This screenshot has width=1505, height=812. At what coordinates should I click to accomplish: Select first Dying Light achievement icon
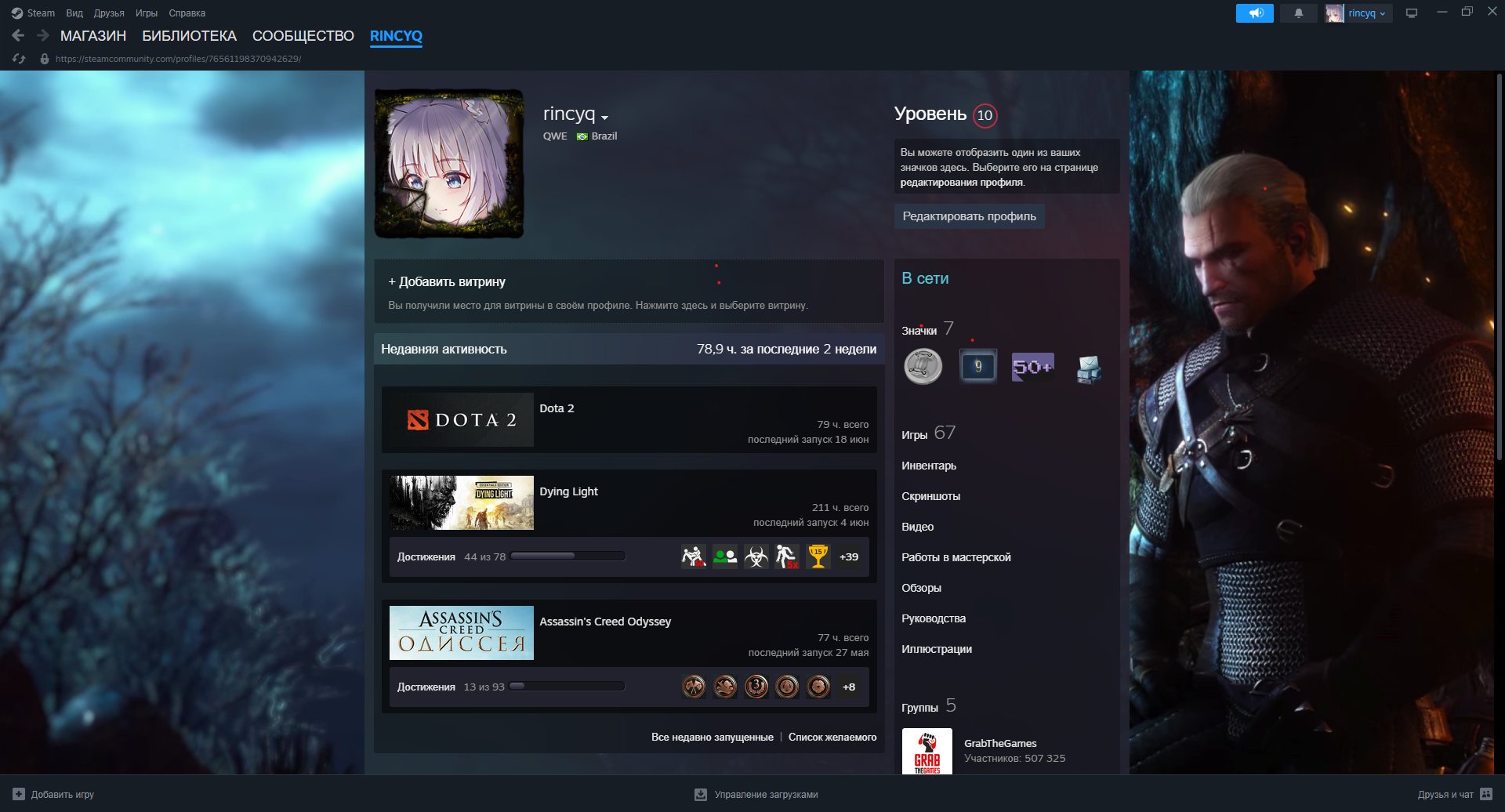coord(694,556)
